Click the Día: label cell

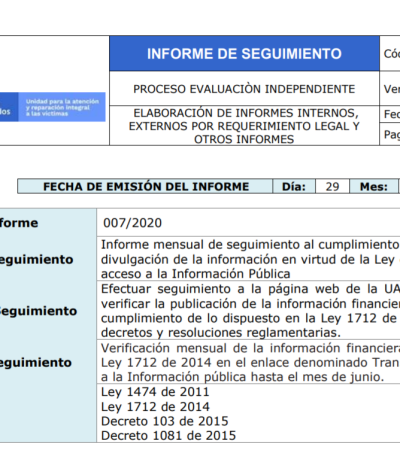coord(294,186)
